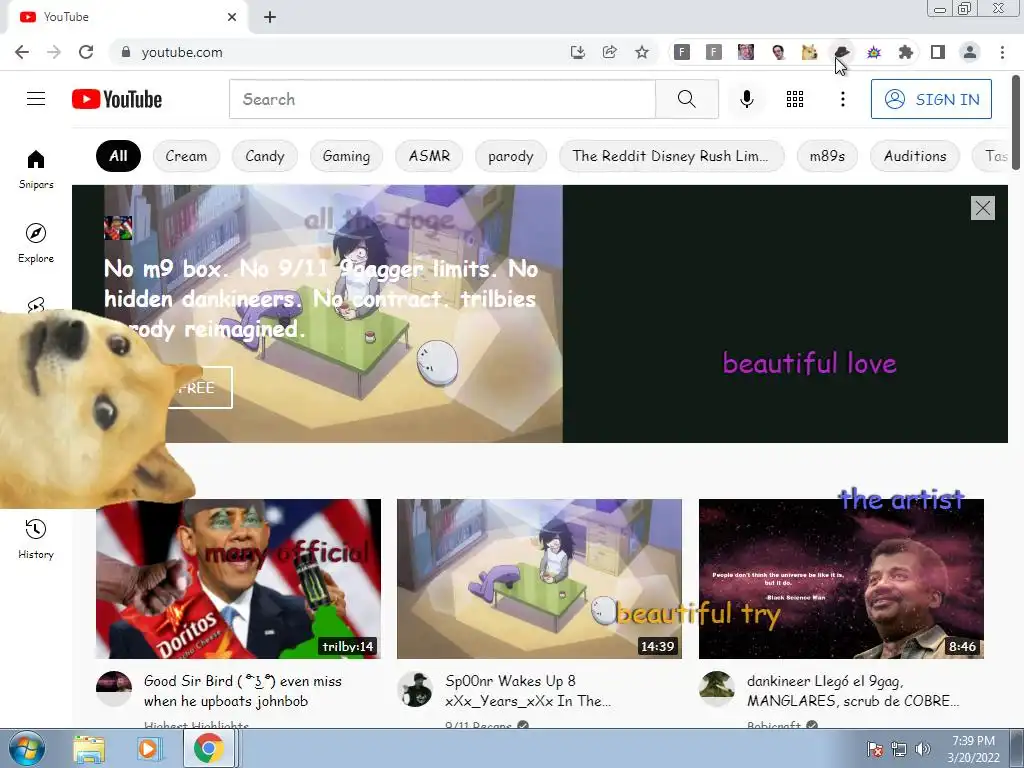Open Chrome three-dot menu
1024x768 pixels.
1002,52
